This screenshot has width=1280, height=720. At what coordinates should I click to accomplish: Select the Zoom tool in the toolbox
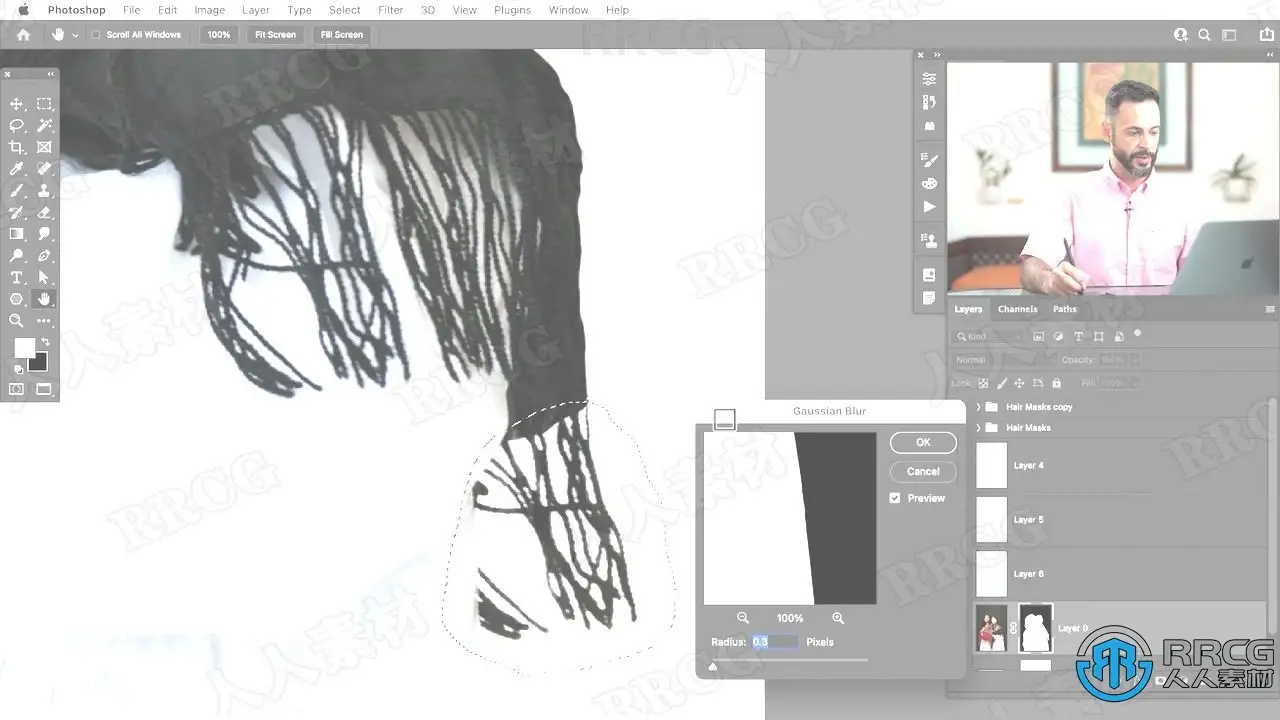tap(17, 321)
